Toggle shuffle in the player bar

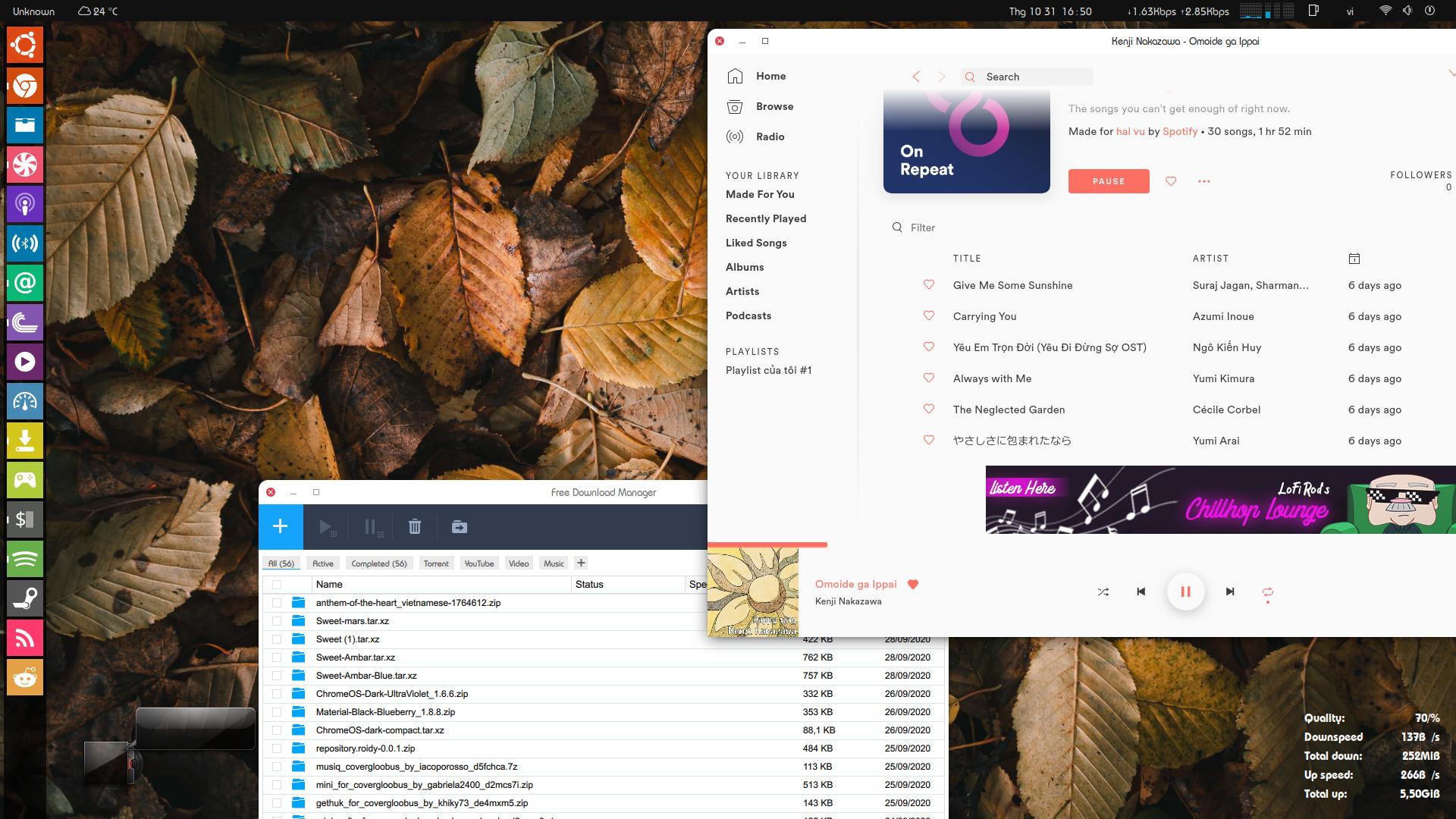(1103, 591)
